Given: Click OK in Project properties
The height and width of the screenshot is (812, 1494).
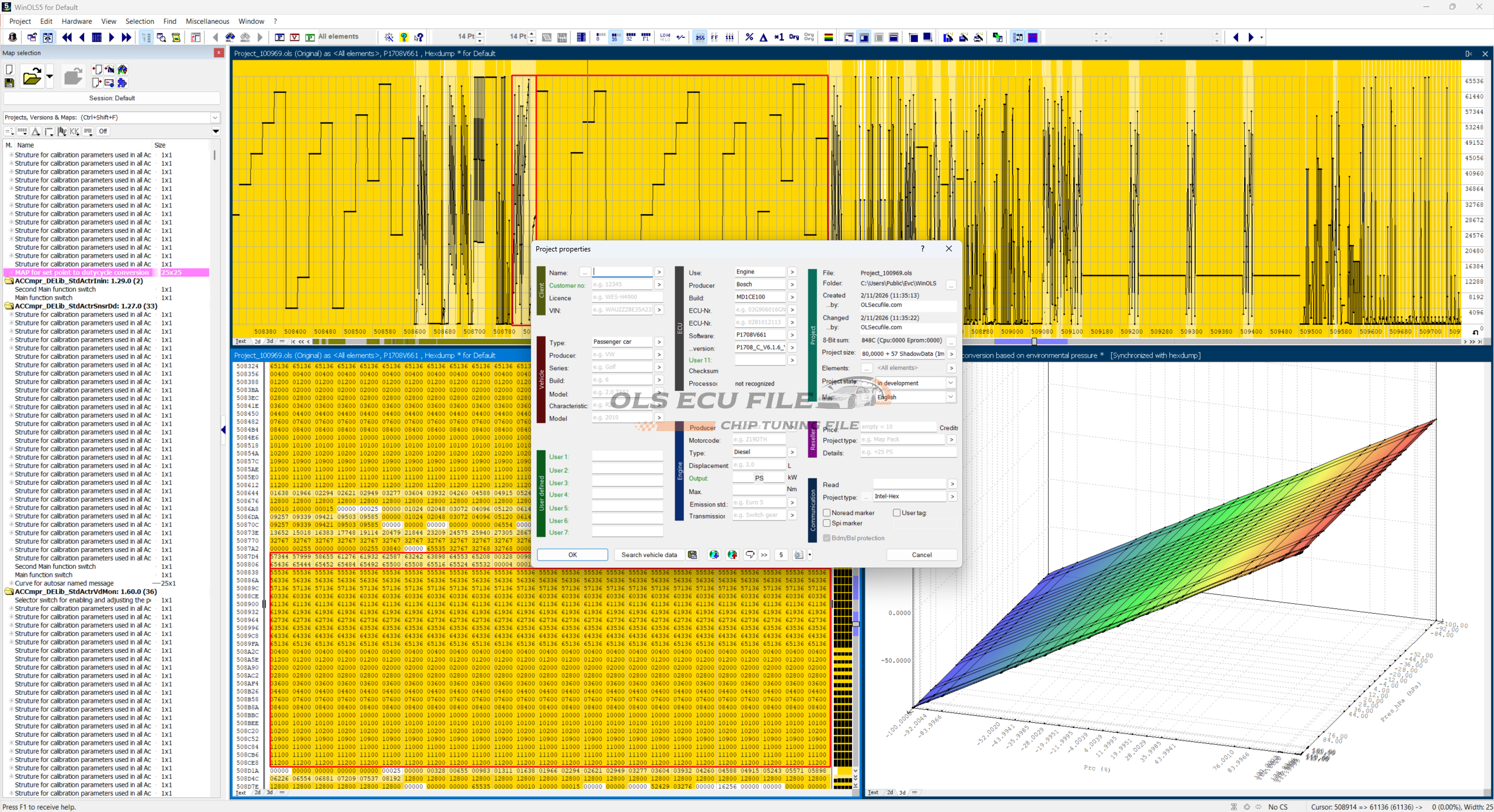Looking at the screenshot, I should (x=572, y=555).
